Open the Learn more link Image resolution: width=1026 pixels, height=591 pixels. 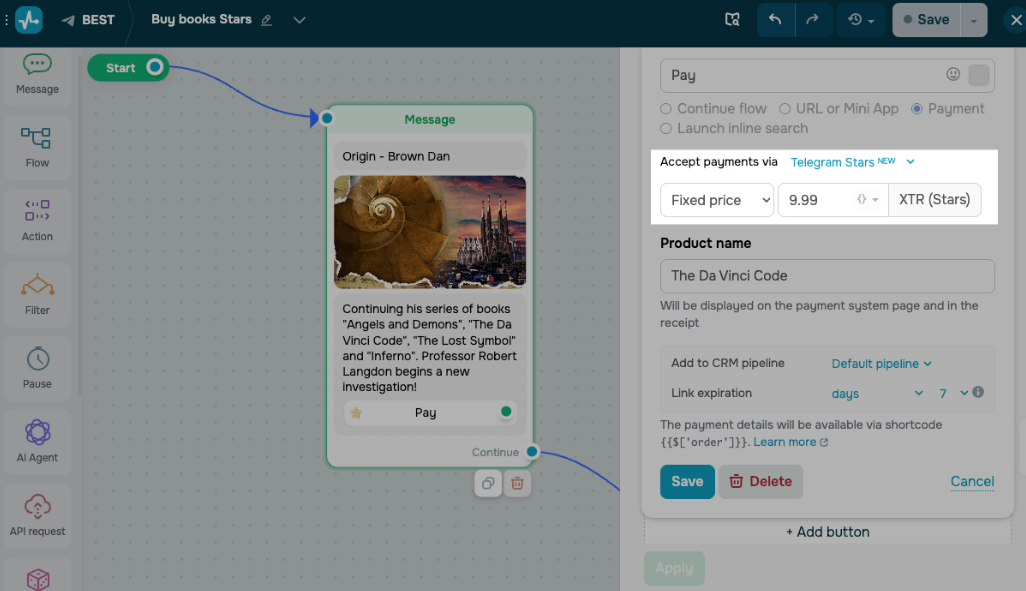point(790,442)
